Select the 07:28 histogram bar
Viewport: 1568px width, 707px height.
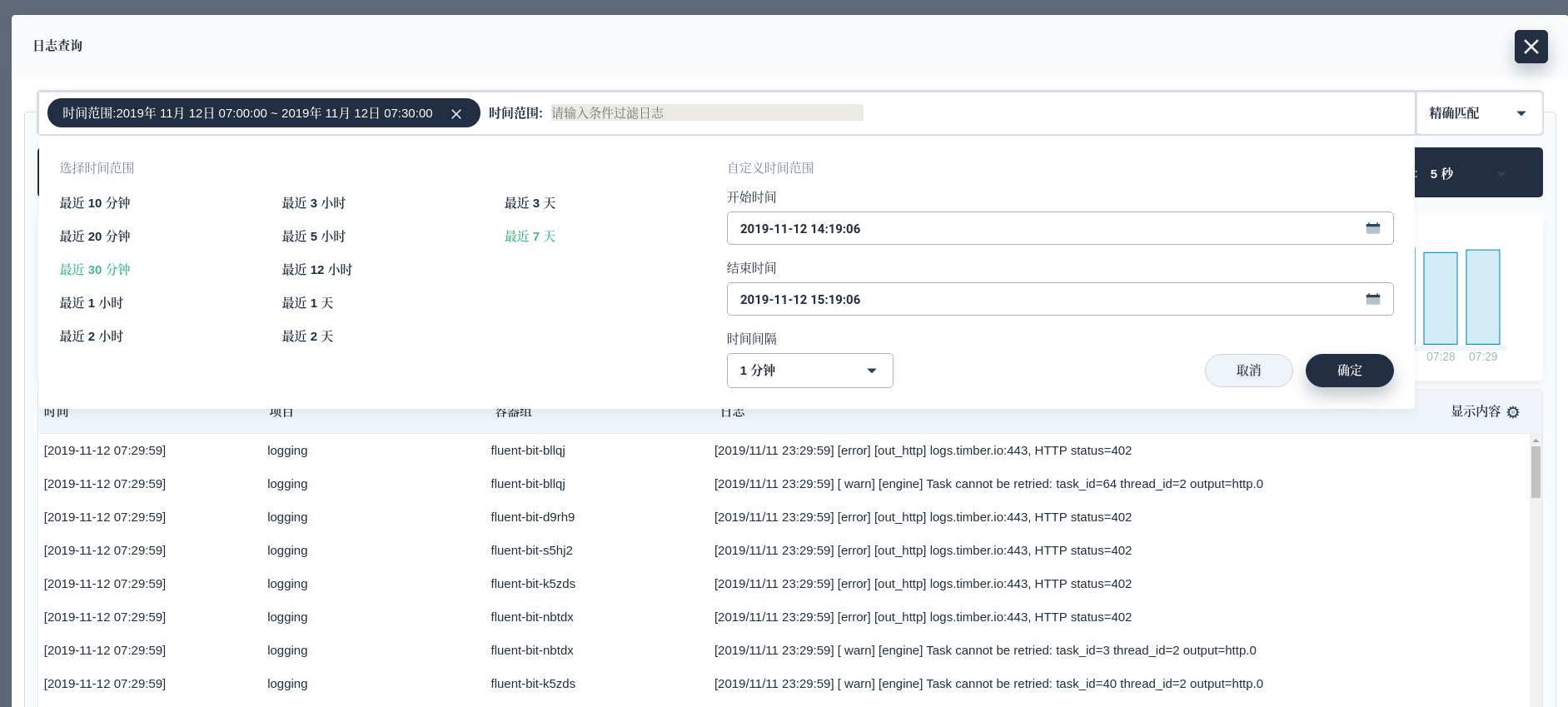(x=1441, y=298)
